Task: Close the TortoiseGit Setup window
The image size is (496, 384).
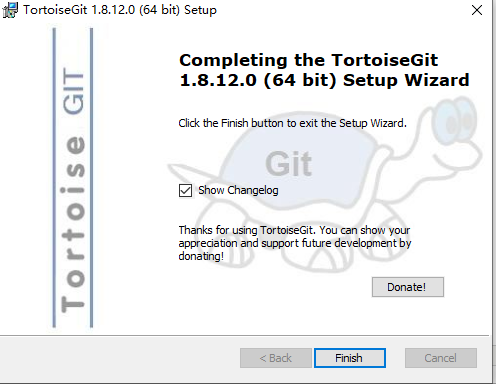Action: tap(477, 10)
